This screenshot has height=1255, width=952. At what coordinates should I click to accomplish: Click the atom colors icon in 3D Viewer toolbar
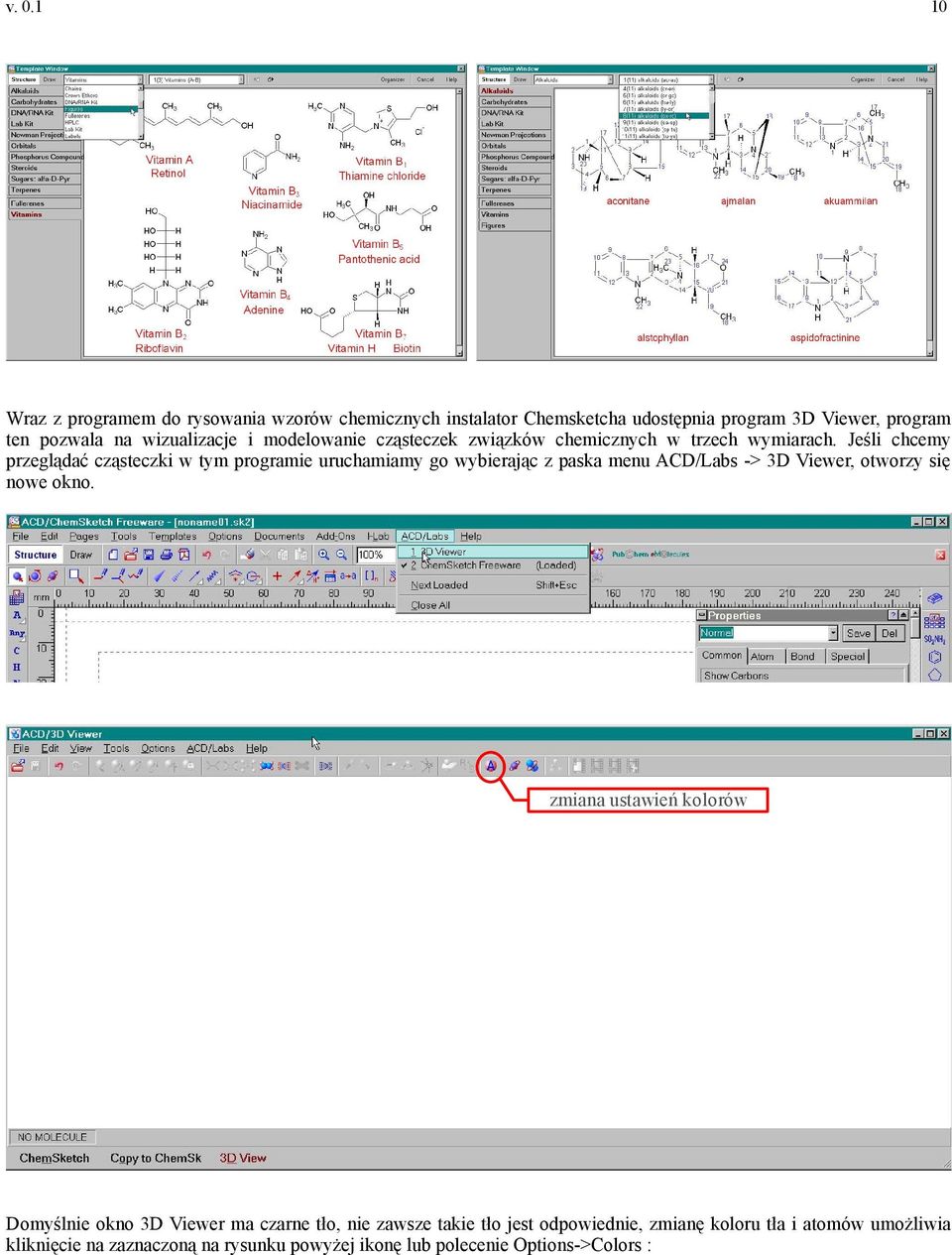coord(491,766)
